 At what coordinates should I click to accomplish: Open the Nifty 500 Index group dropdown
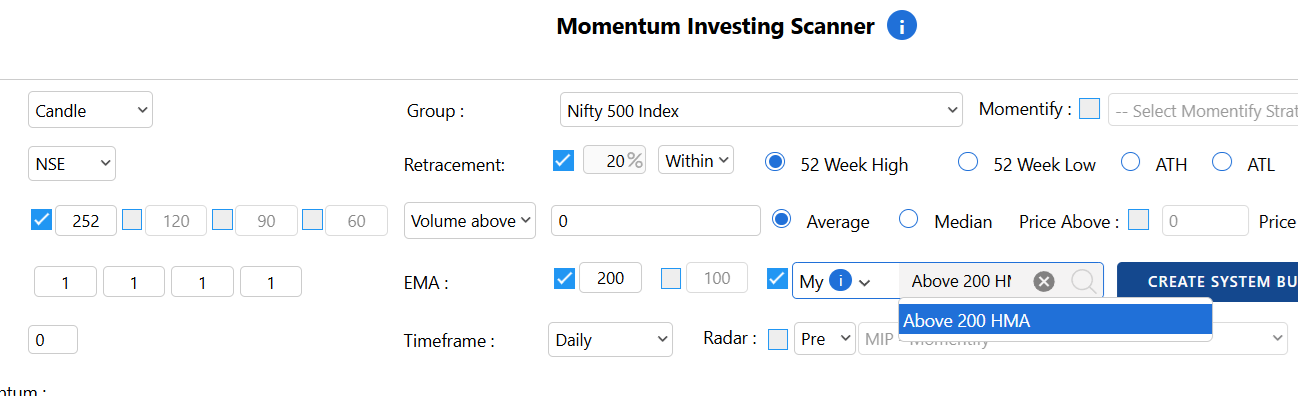(761, 111)
